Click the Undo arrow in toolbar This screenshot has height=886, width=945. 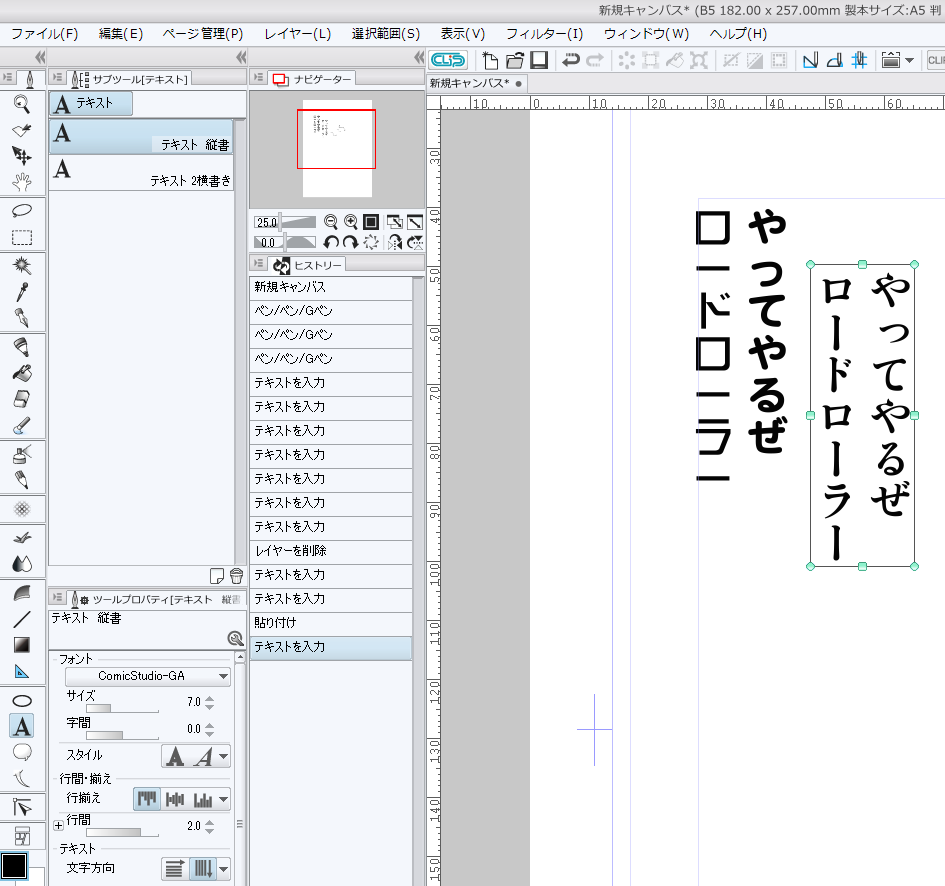571,60
